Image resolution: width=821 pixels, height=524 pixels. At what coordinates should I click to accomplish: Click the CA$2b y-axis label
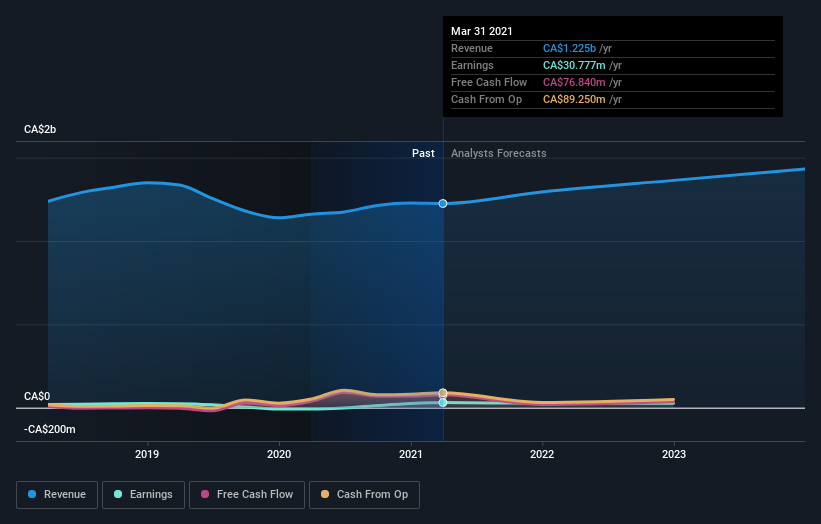[40, 129]
